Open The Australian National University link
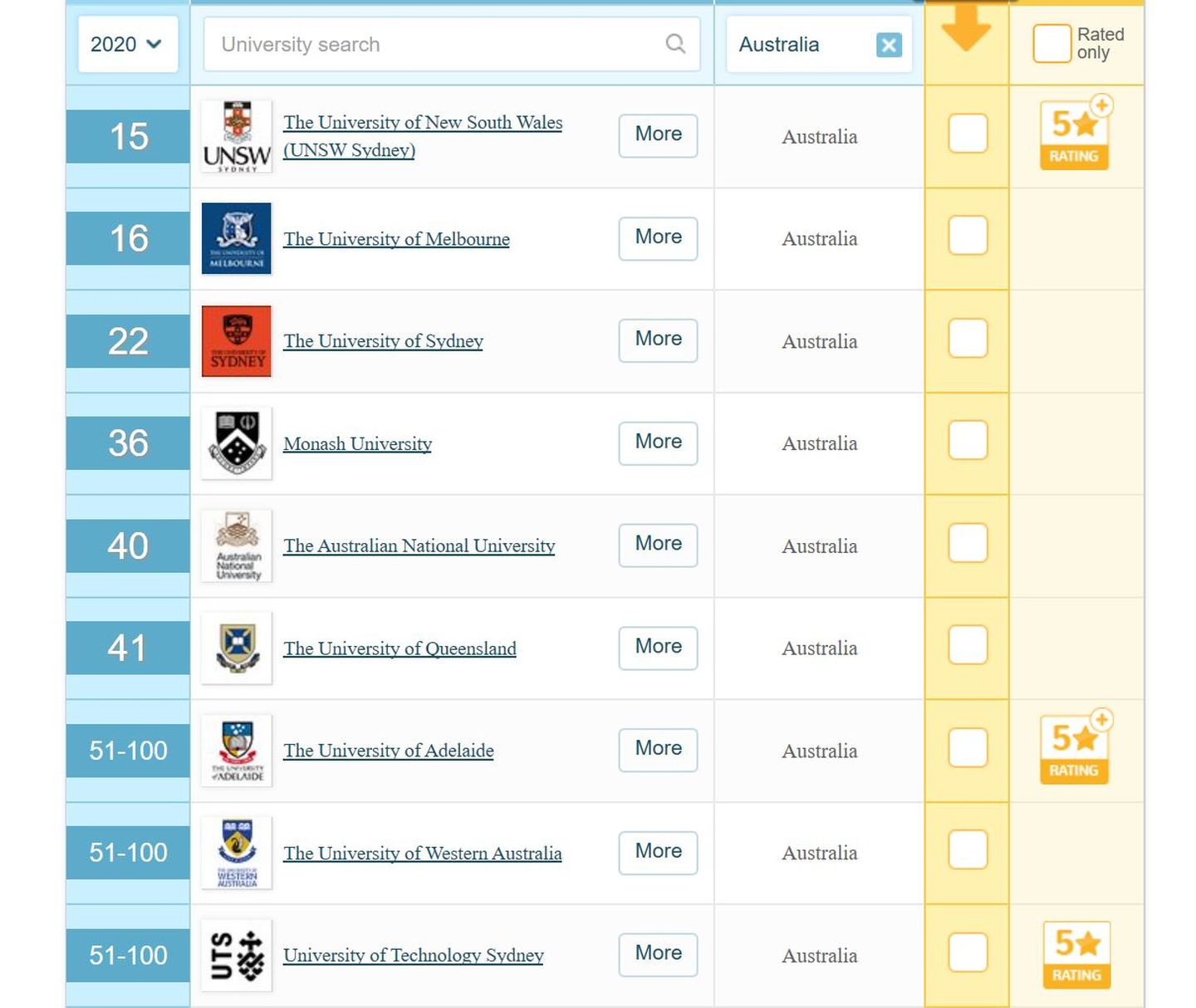This screenshot has height=1008, width=1196. coord(419,546)
